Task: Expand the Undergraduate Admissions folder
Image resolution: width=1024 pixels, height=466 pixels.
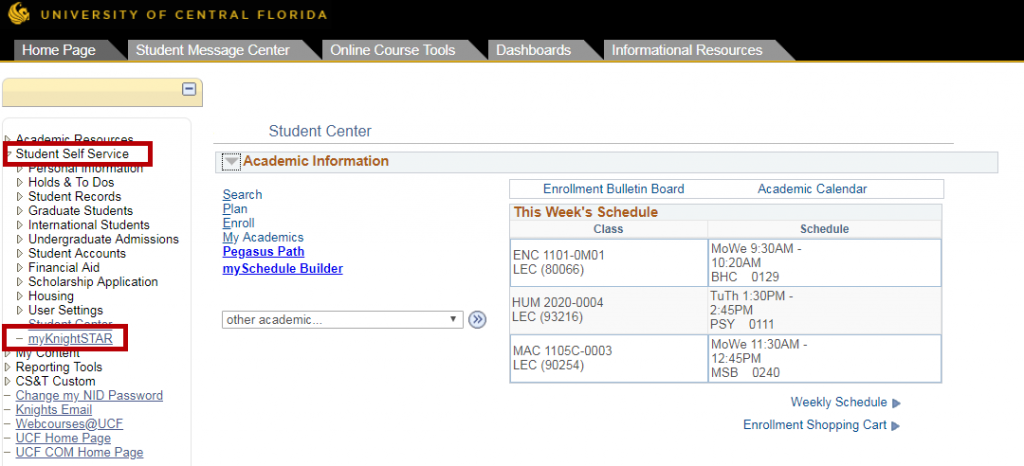Action: point(20,240)
